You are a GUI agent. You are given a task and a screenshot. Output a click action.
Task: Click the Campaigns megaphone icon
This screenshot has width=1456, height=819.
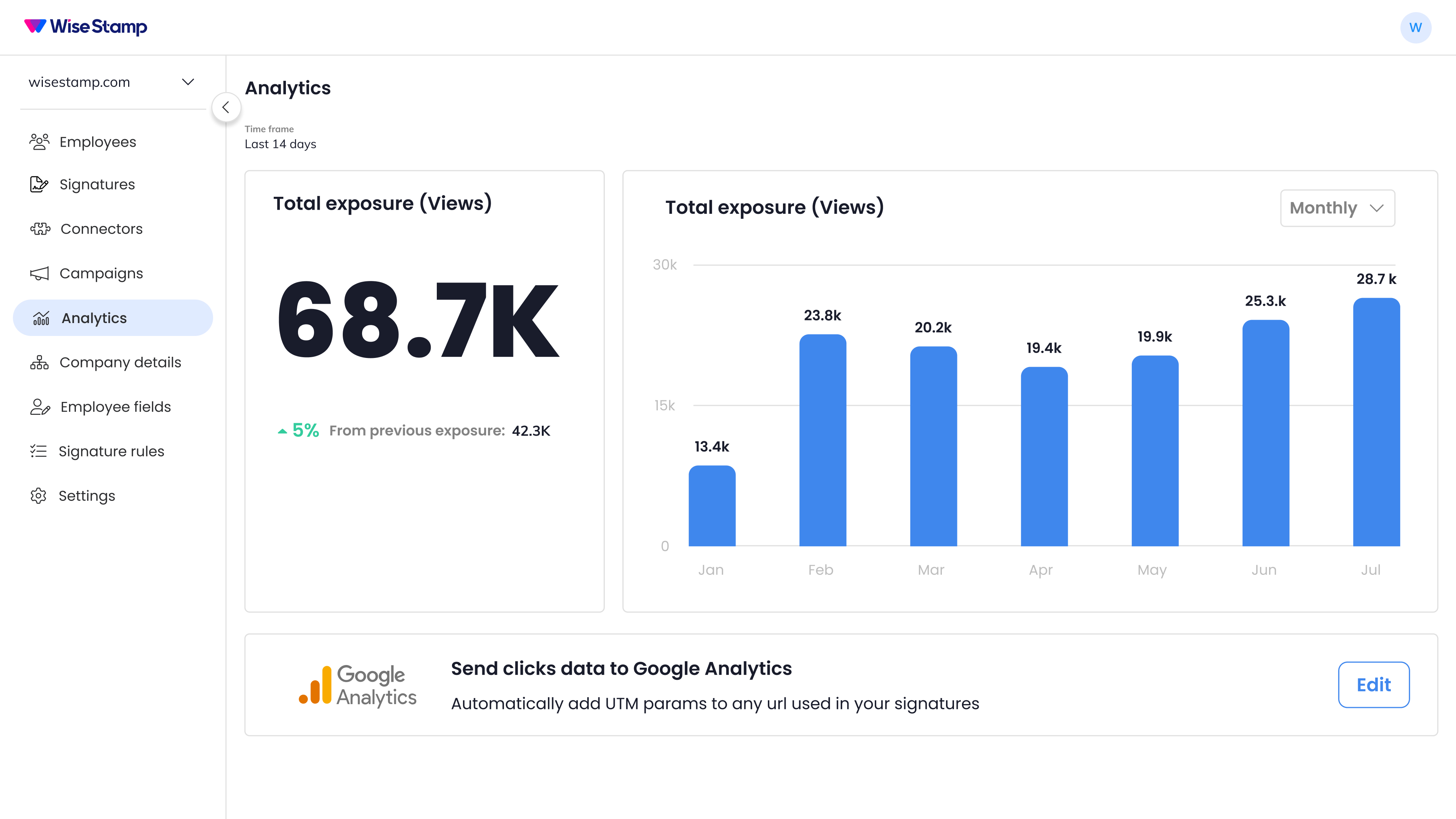click(39, 273)
